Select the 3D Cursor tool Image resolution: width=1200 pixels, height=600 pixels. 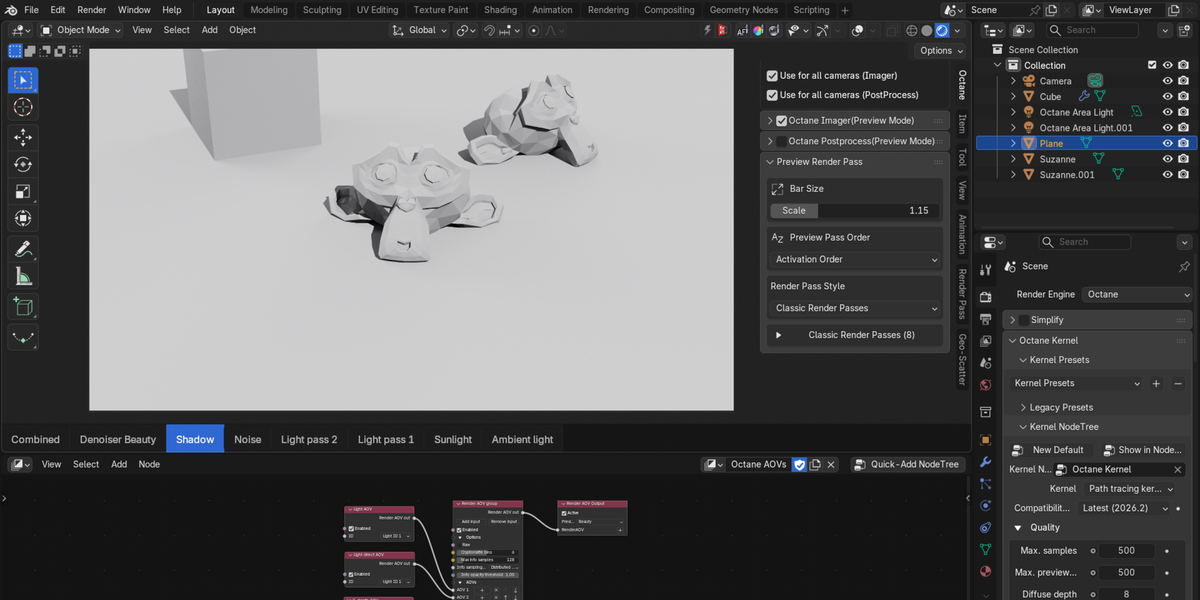[x=23, y=107]
